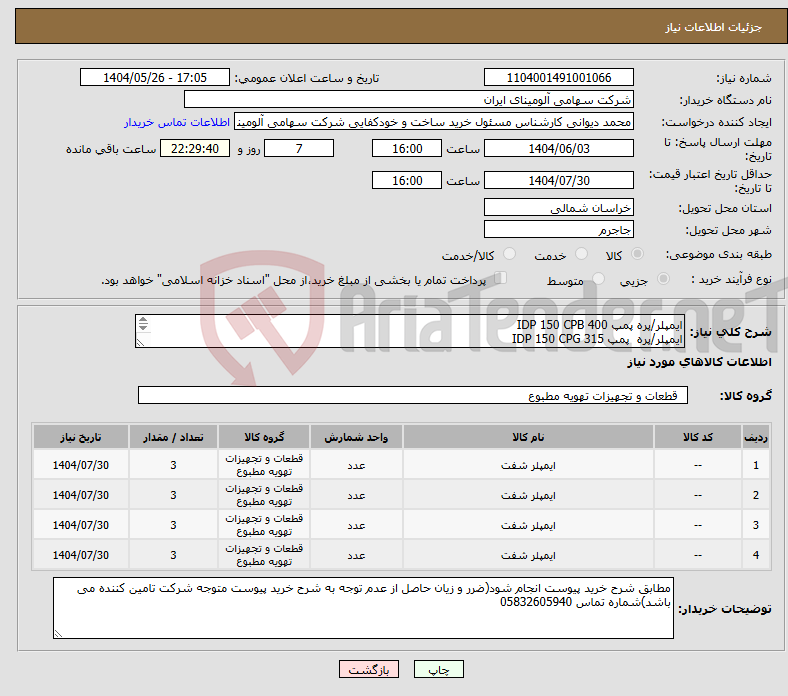Click the ردیف column header
788x696 pixels.
point(755,437)
